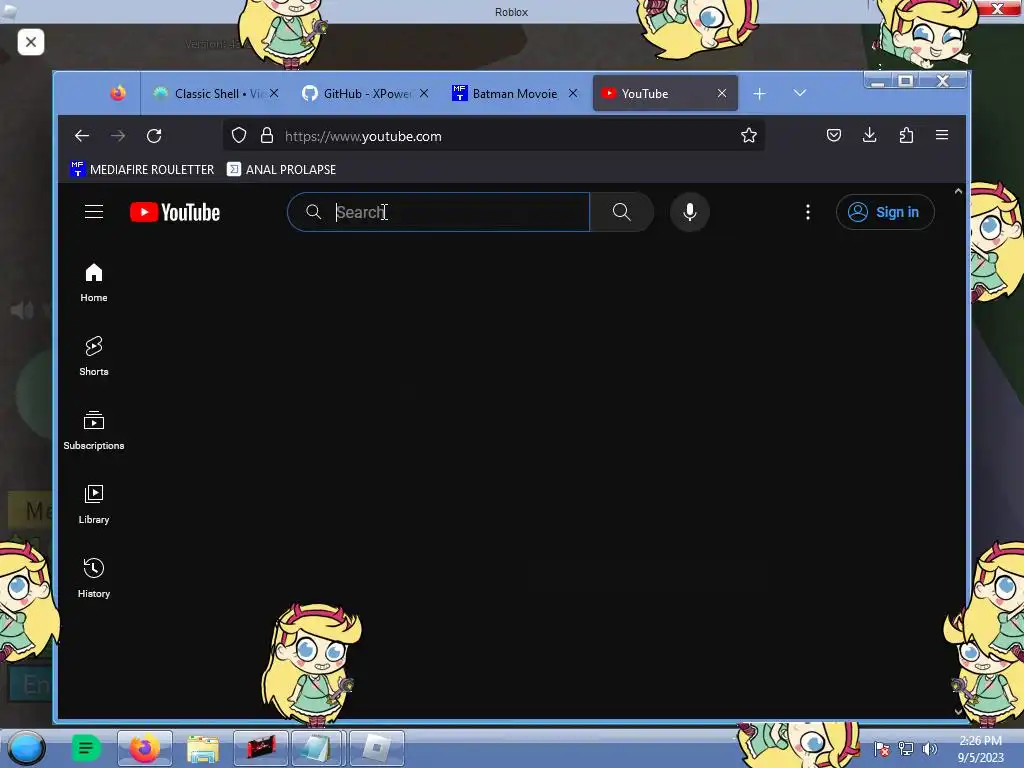Close the GitHub tab
1024x768 pixels.
pos(424,93)
